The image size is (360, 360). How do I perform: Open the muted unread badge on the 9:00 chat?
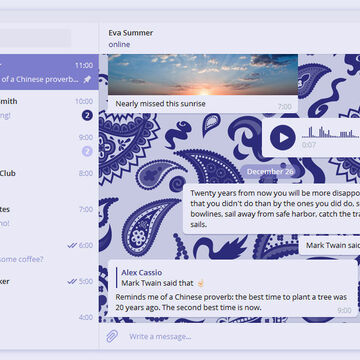tap(87, 152)
